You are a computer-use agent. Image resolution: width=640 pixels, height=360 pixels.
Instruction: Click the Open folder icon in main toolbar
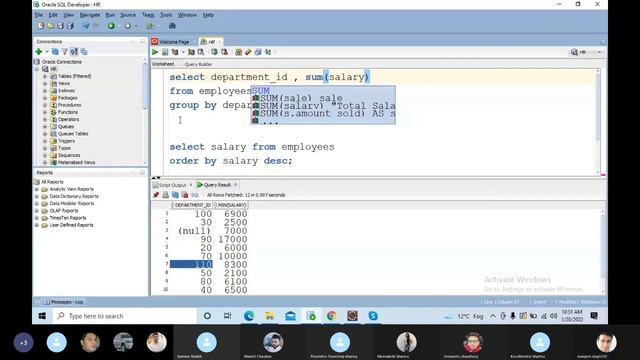51,26
